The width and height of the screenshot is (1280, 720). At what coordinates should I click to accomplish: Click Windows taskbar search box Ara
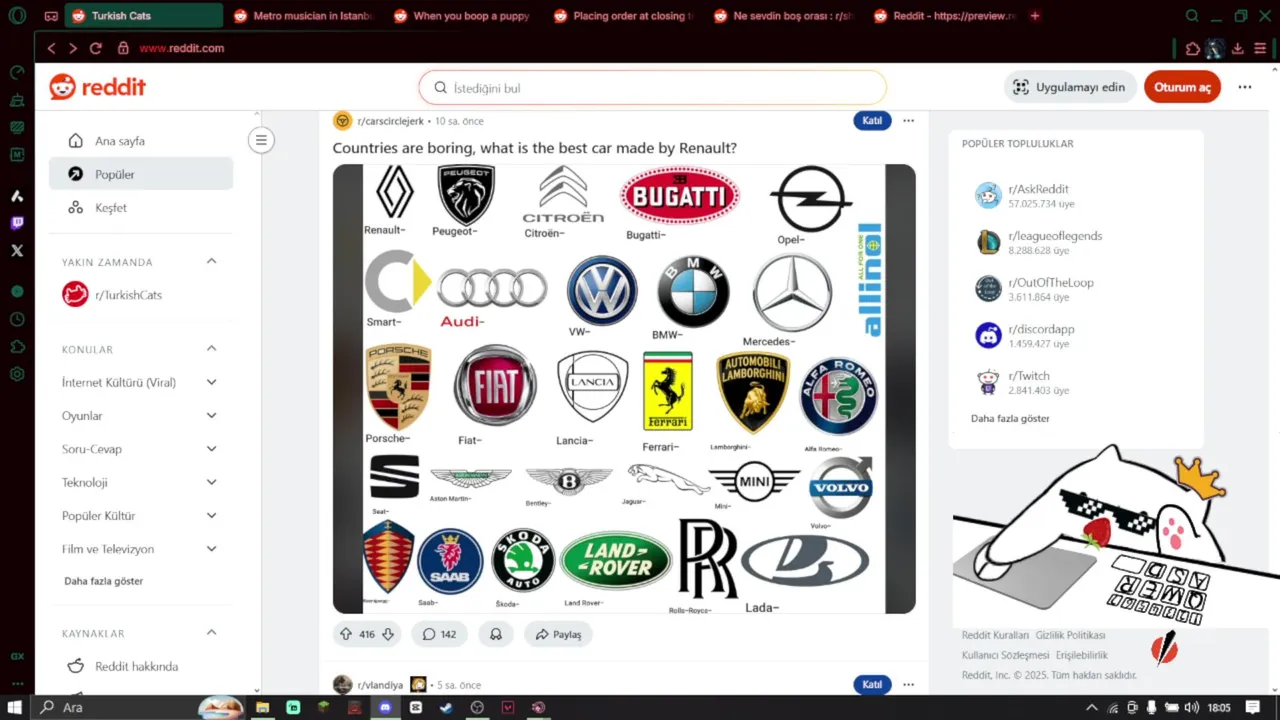coord(140,707)
